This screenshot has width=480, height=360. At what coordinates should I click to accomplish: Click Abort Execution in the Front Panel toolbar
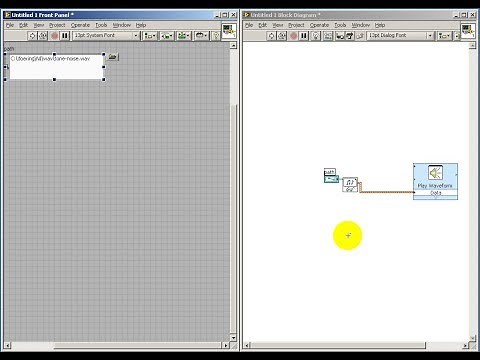[55, 35]
